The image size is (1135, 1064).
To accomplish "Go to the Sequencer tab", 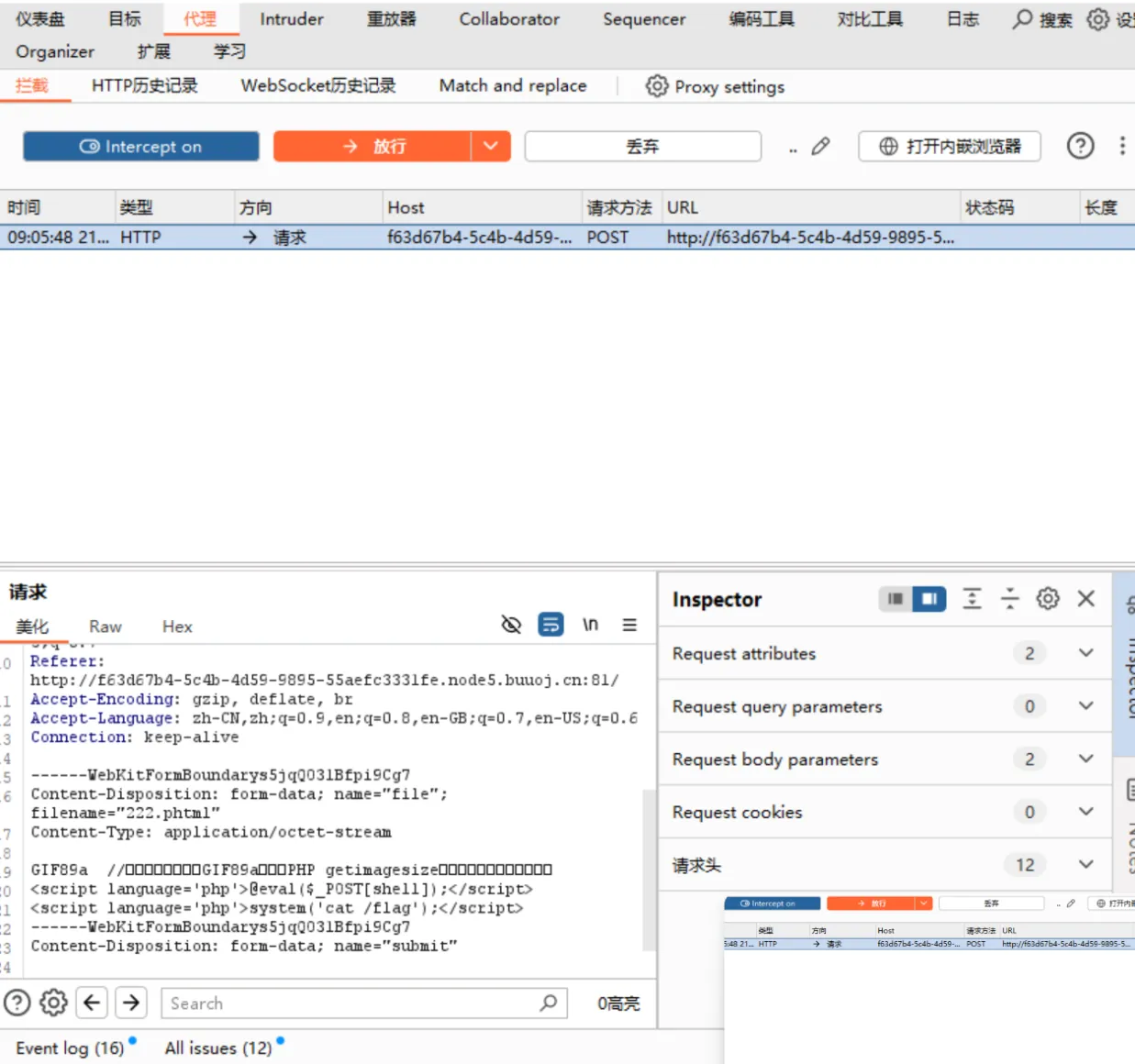I will (x=644, y=19).
